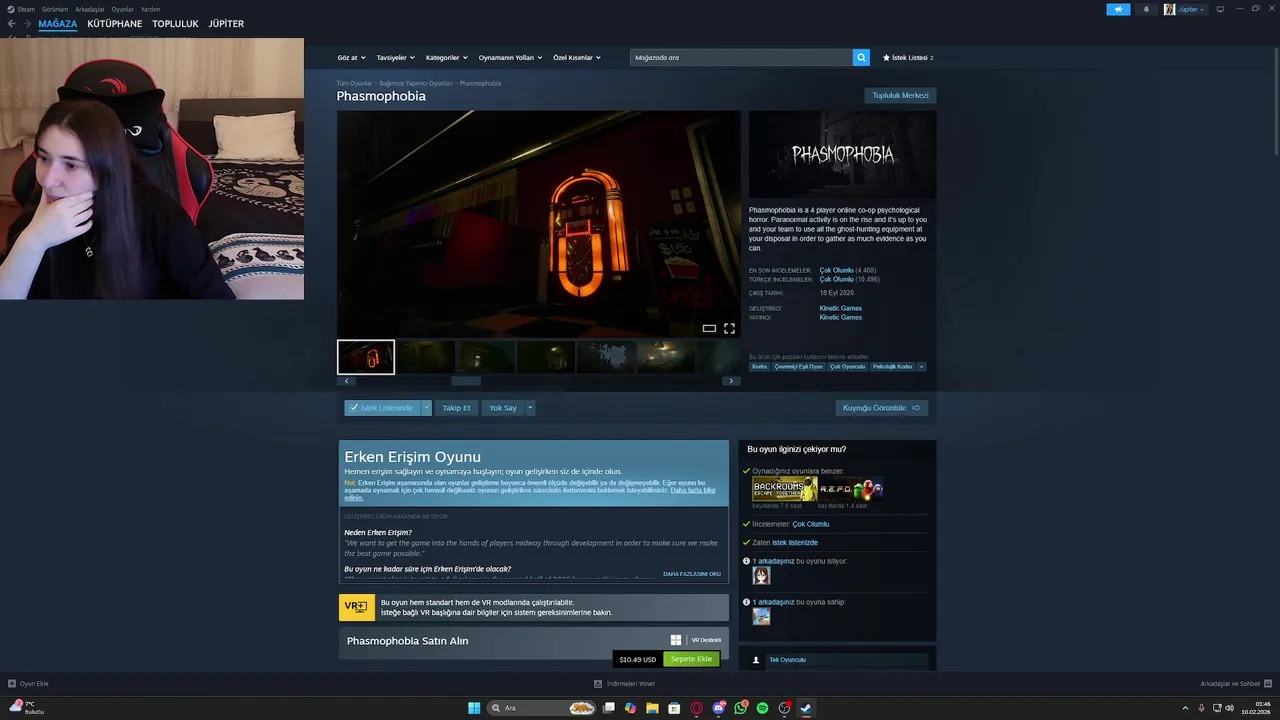Screen dimensions: 1280x720
Task: Switch to the MAĞAZA tab
Action: [x=57, y=24]
